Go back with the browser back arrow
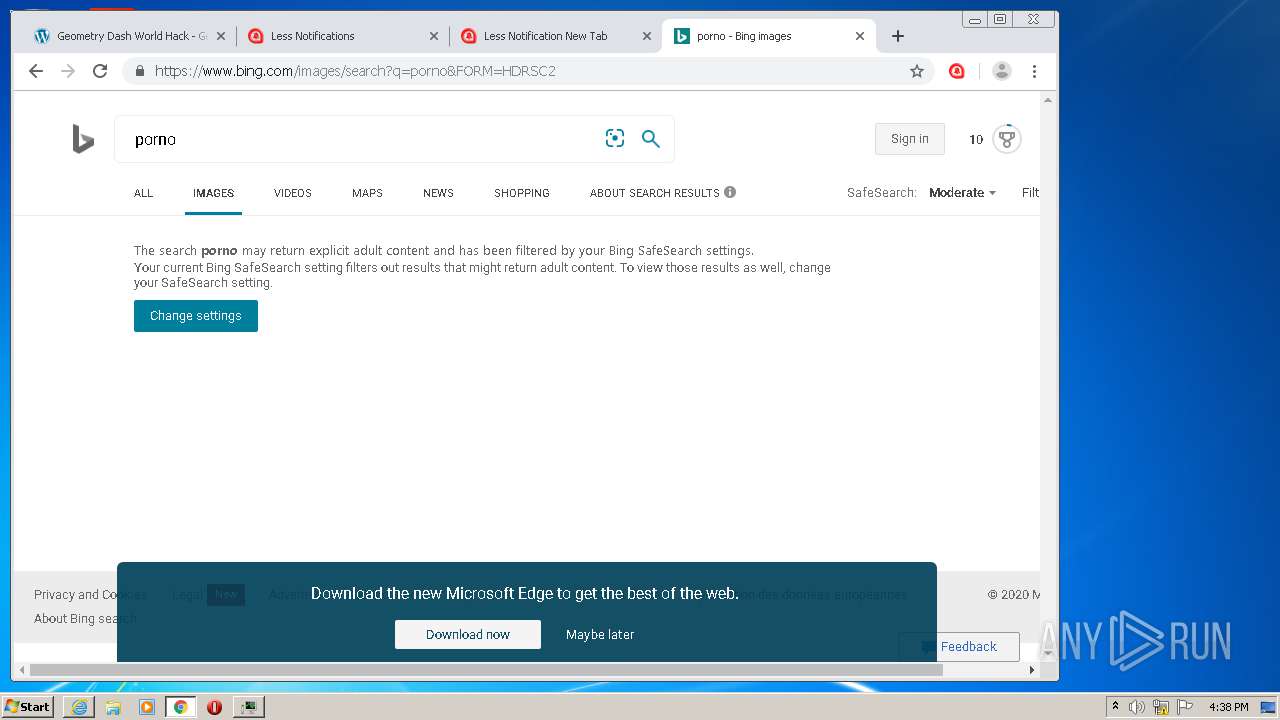 (x=36, y=71)
